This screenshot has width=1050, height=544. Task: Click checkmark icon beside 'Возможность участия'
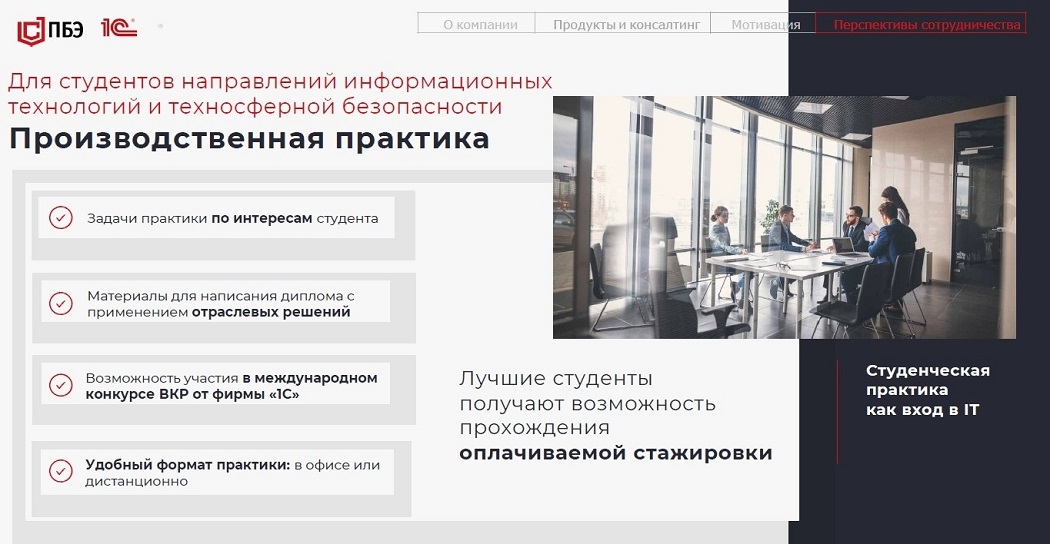pos(61,385)
